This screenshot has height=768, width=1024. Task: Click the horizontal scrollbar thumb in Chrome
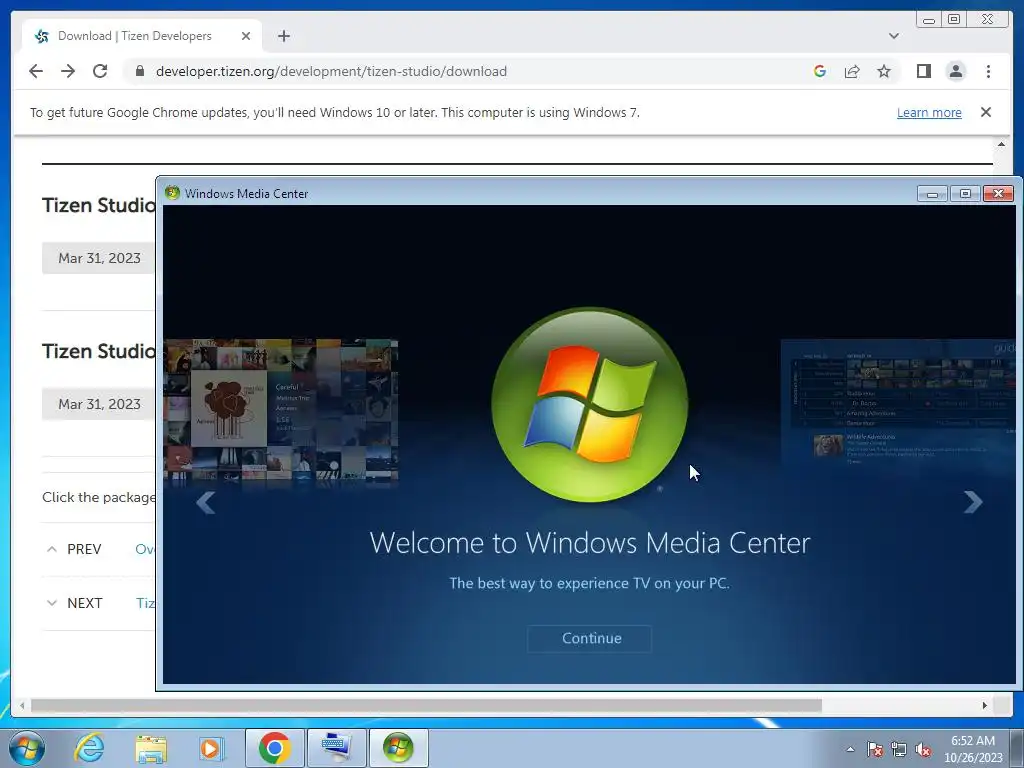pyautogui.click(x=426, y=705)
